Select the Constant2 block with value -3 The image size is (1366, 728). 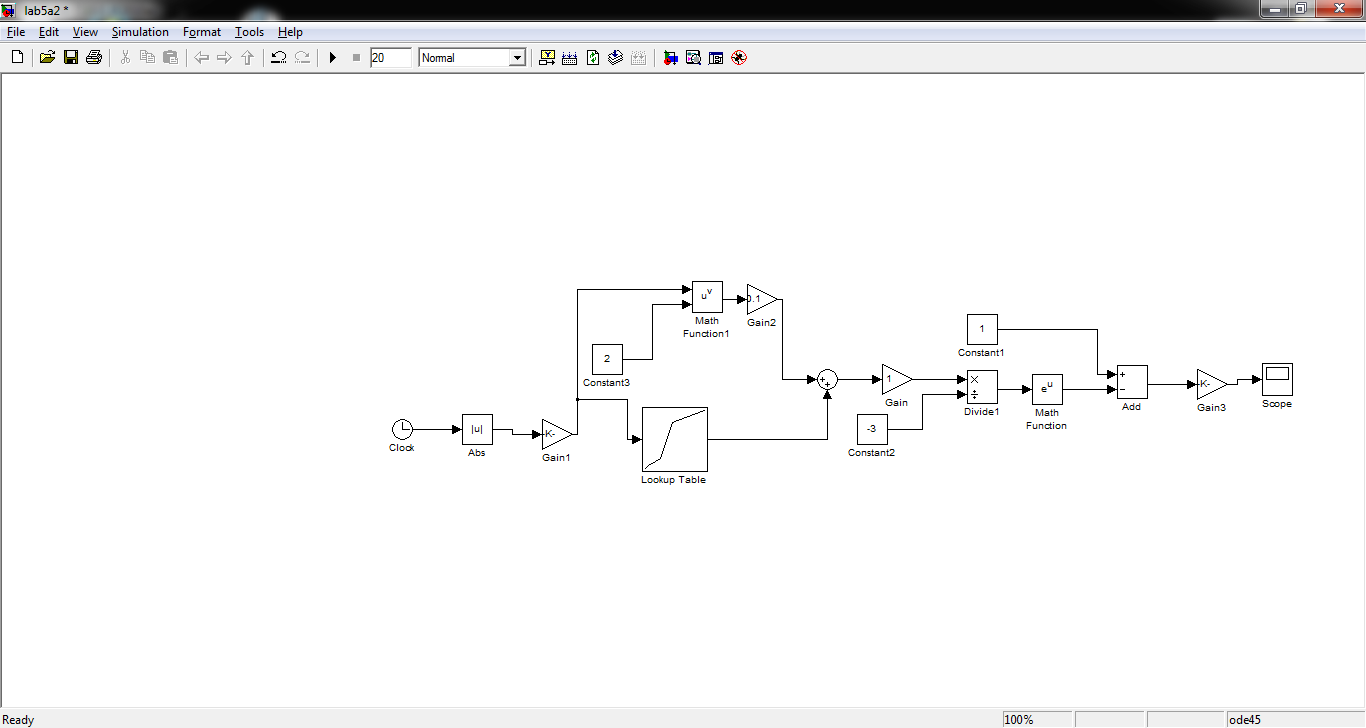(872, 429)
